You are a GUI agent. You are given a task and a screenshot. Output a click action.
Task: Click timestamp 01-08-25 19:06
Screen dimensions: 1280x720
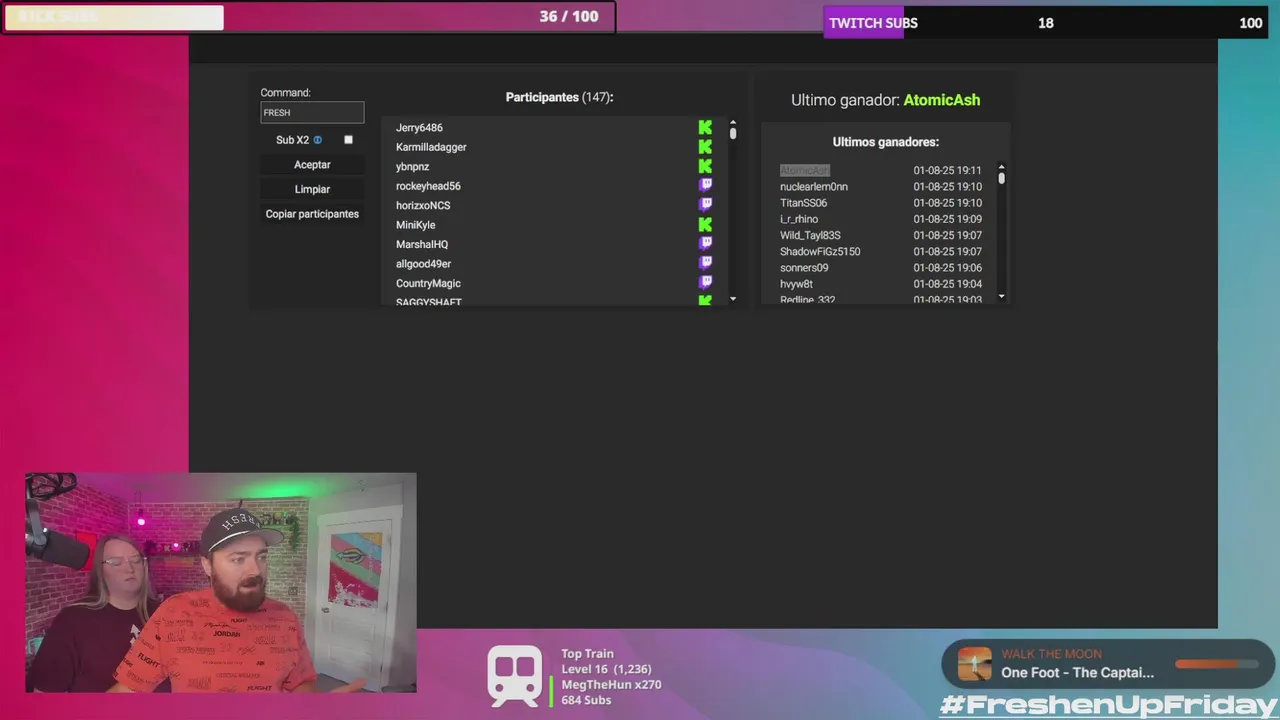click(947, 268)
